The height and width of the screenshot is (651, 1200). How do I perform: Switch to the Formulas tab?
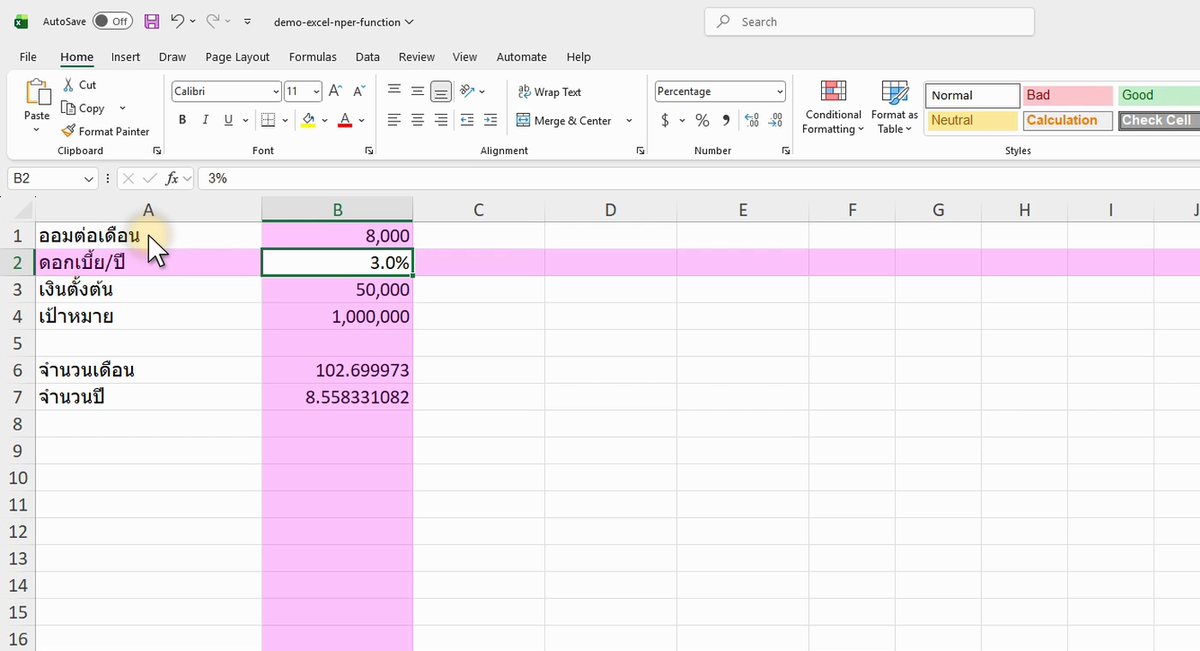coord(313,57)
